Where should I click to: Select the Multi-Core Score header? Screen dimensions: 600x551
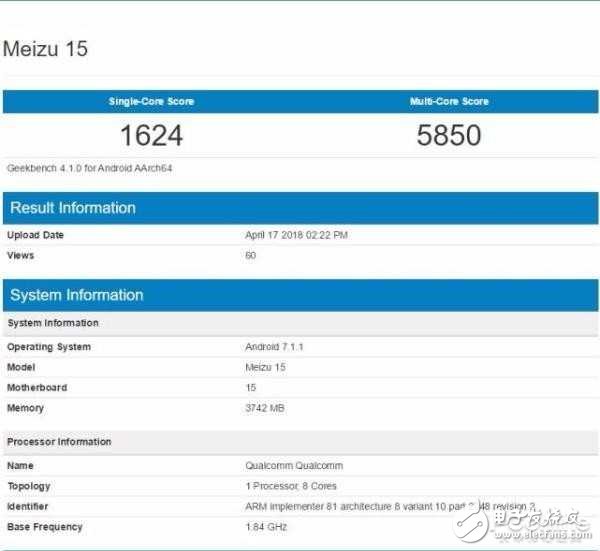pos(449,102)
